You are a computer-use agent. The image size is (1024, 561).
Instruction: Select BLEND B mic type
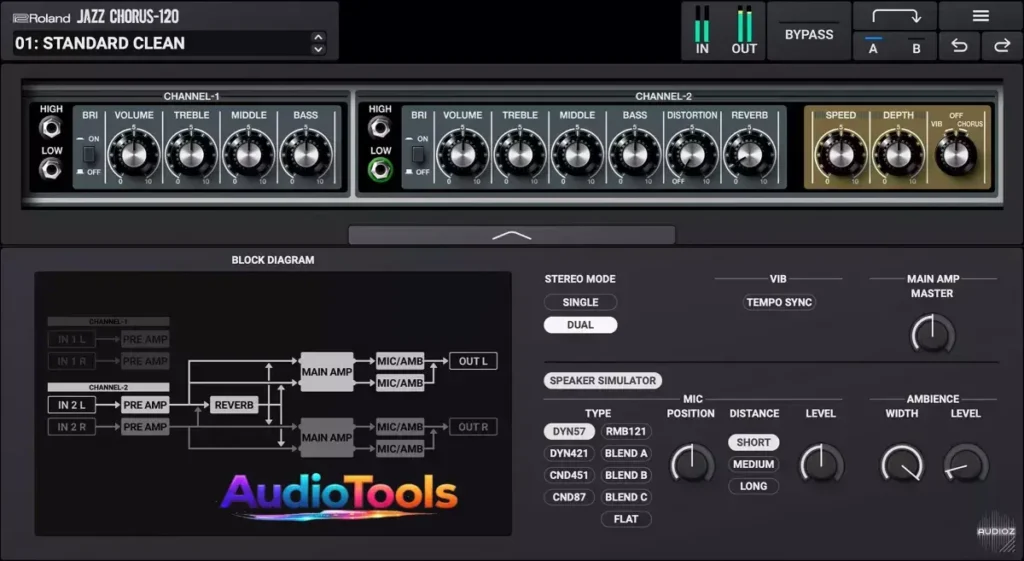(x=626, y=475)
